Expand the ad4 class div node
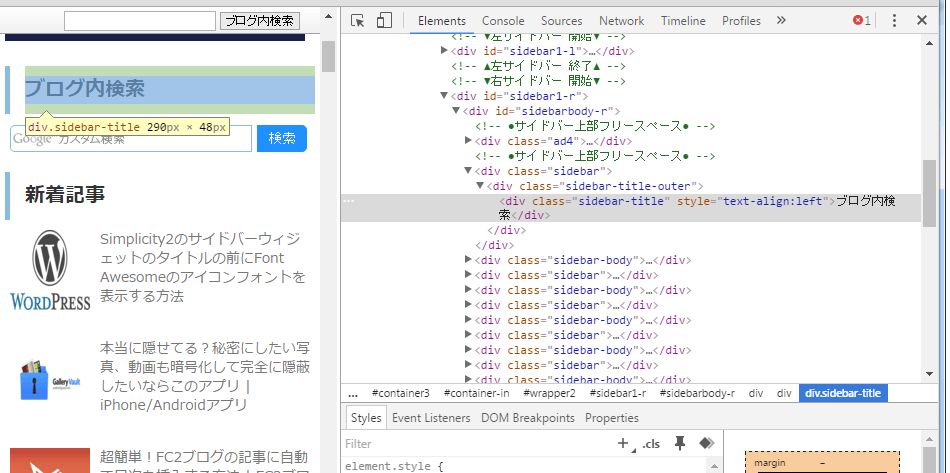 (469, 141)
